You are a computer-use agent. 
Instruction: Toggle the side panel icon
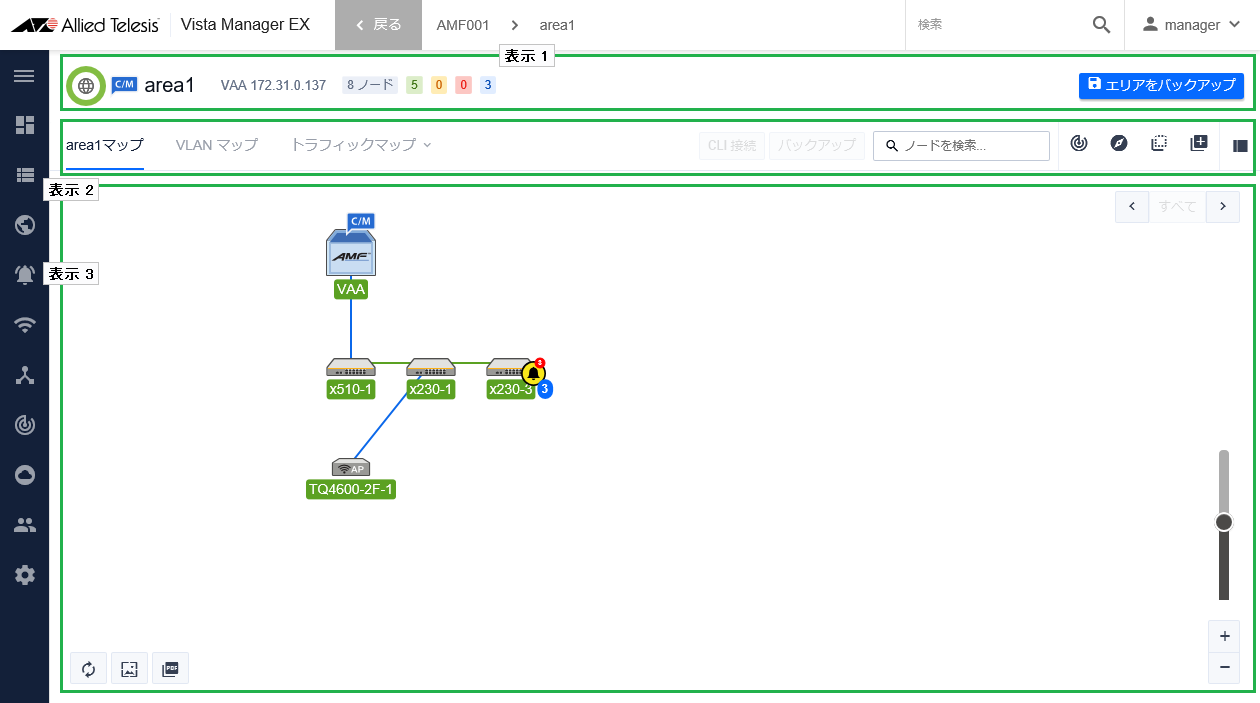point(1240,145)
